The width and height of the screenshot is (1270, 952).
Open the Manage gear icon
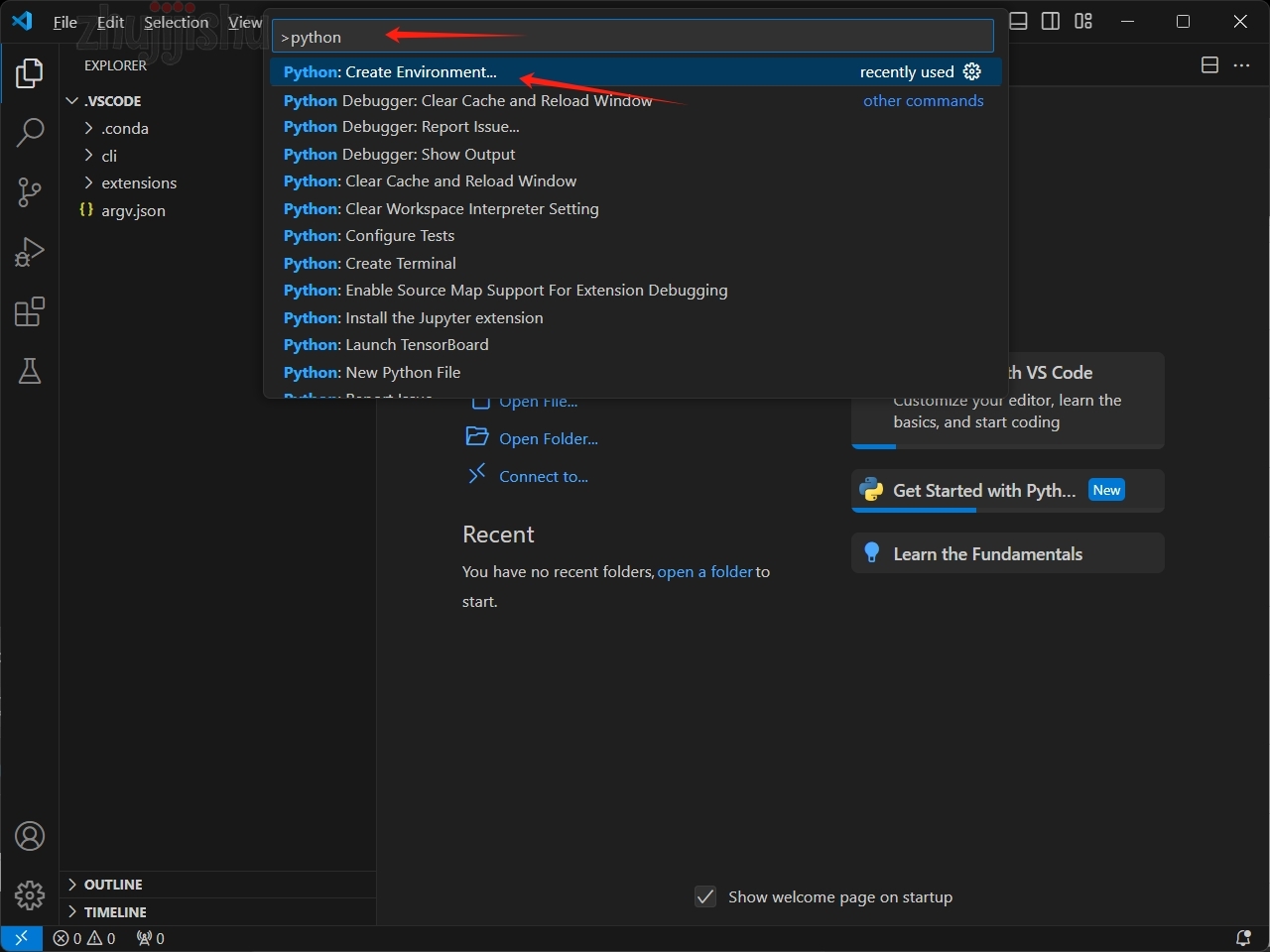(30, 895)
